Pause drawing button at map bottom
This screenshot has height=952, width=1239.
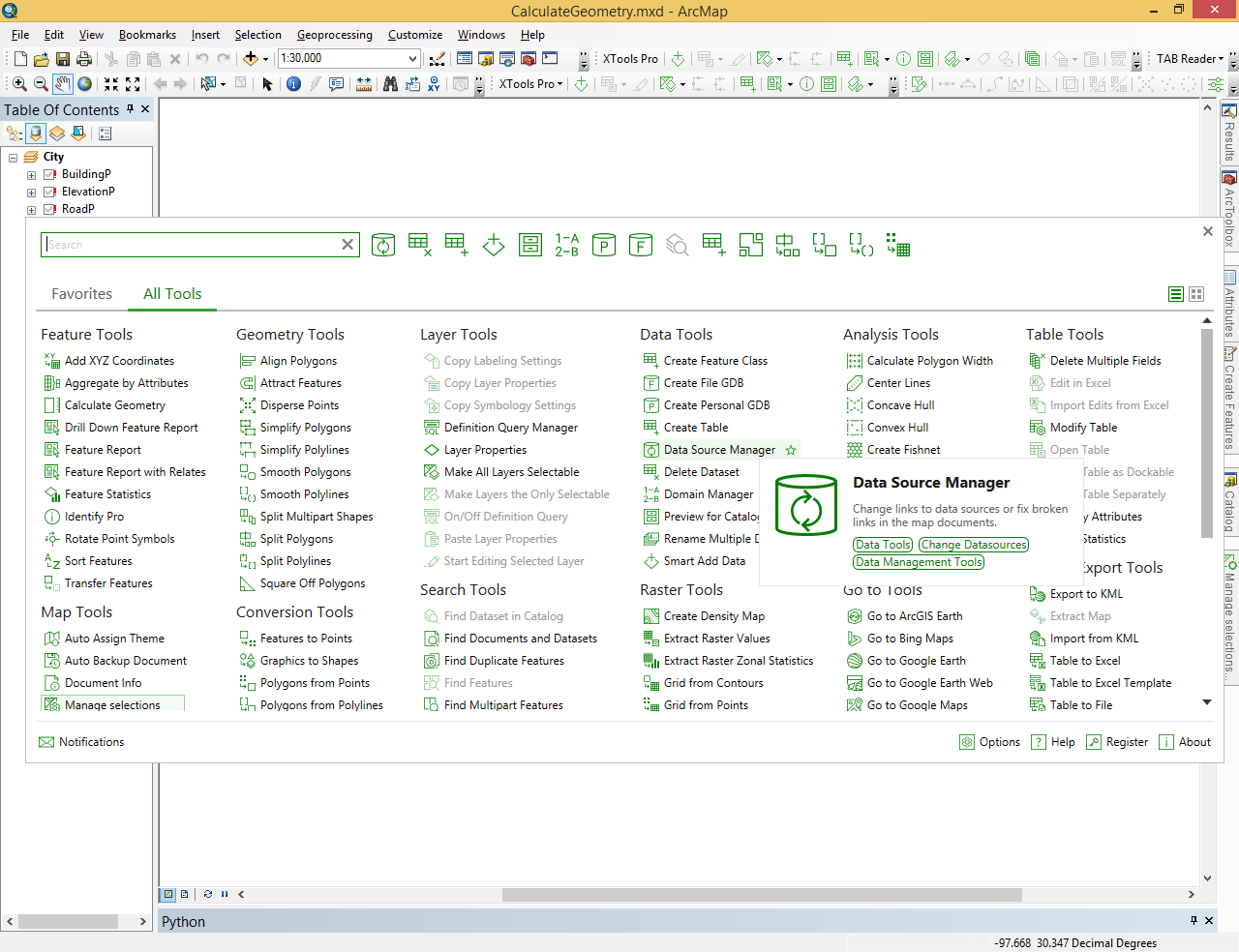[x=225, y=894]
